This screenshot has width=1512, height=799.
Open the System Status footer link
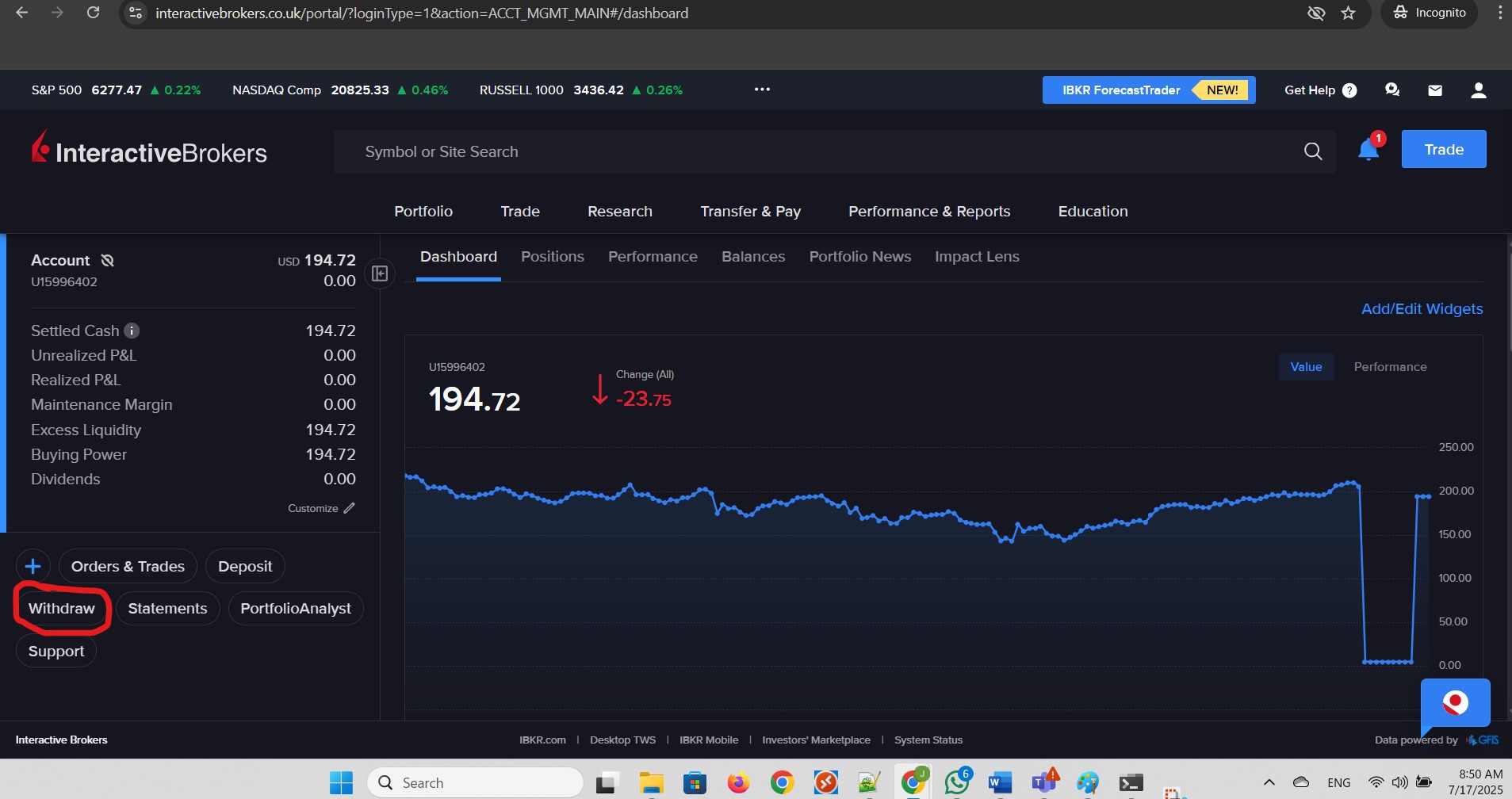[928, 740]
